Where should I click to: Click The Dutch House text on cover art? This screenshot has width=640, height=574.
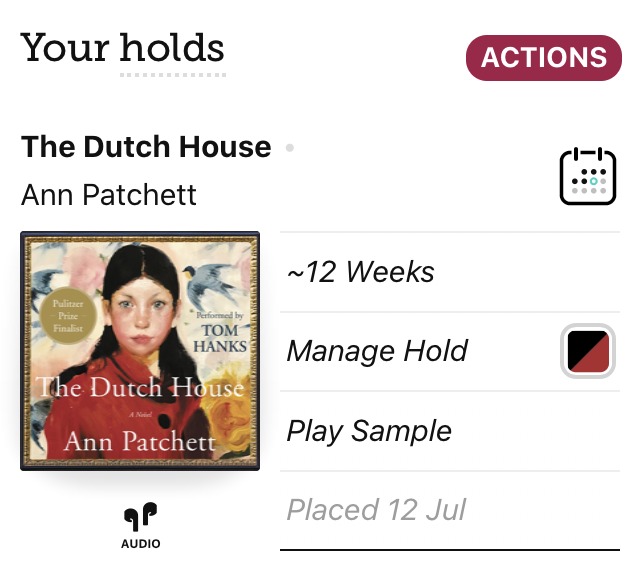139,388
